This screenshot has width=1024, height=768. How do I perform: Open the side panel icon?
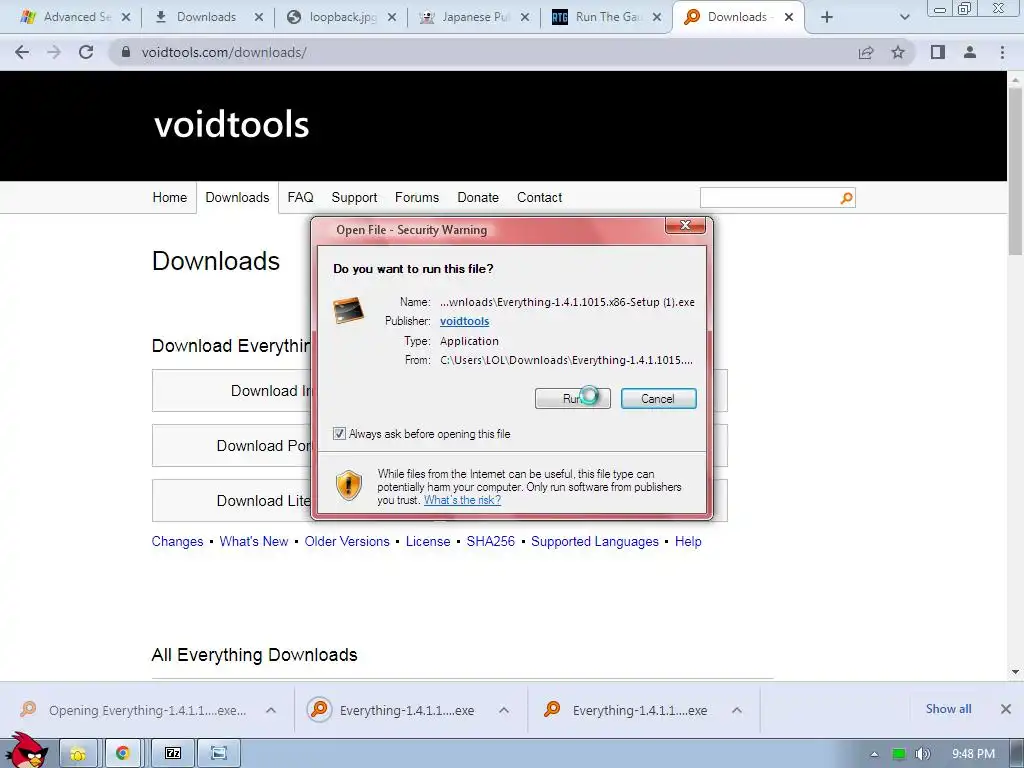(x=938, y=52)
